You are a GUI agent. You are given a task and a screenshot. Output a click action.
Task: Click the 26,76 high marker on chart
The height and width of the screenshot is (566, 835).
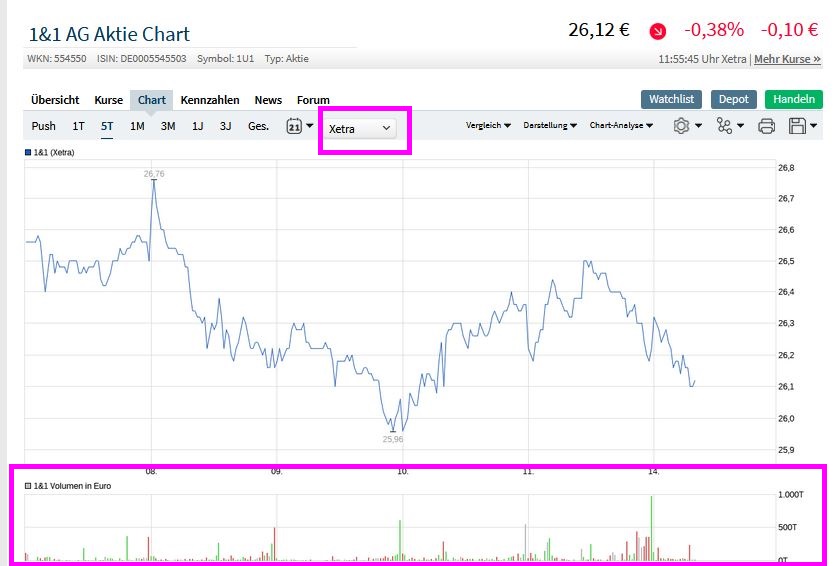154,174
